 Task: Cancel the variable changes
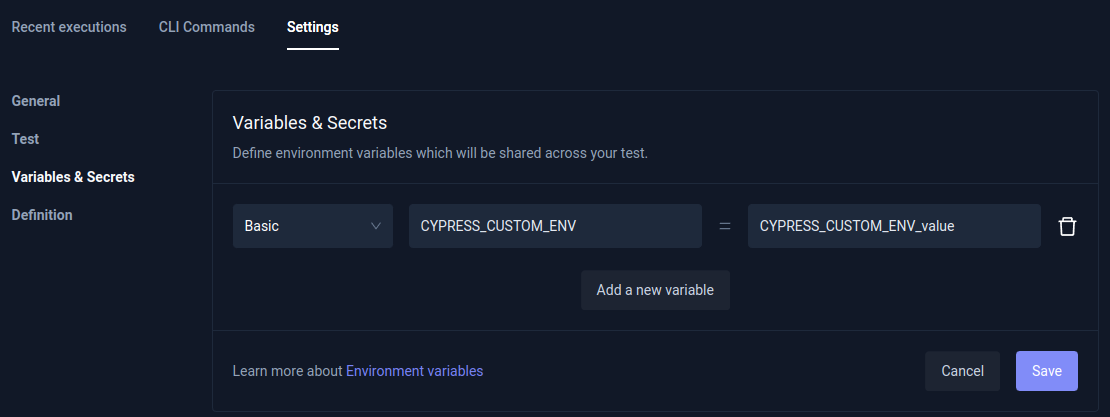tap(962, 371)
